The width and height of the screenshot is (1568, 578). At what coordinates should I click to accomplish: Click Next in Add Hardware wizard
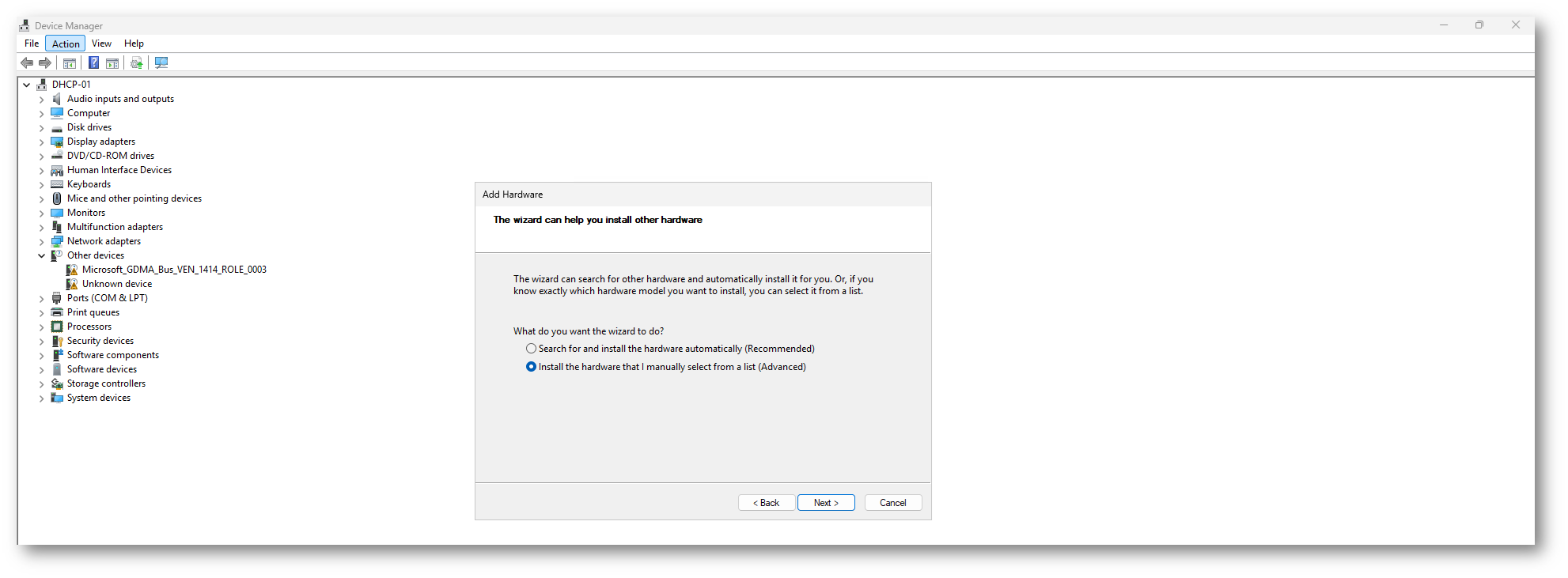826,503
